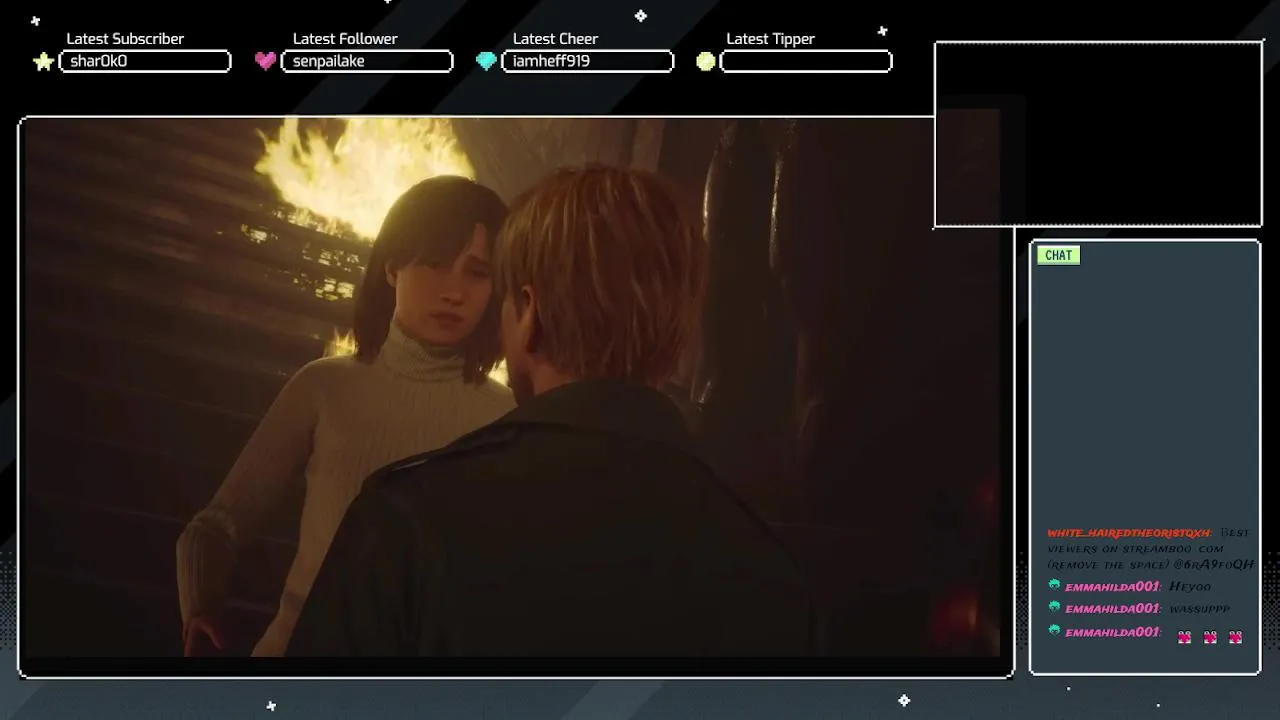Click the "Heyoo" chat message text
Viewport: 1280px width, 720px height.
(x=1190, y=586)
